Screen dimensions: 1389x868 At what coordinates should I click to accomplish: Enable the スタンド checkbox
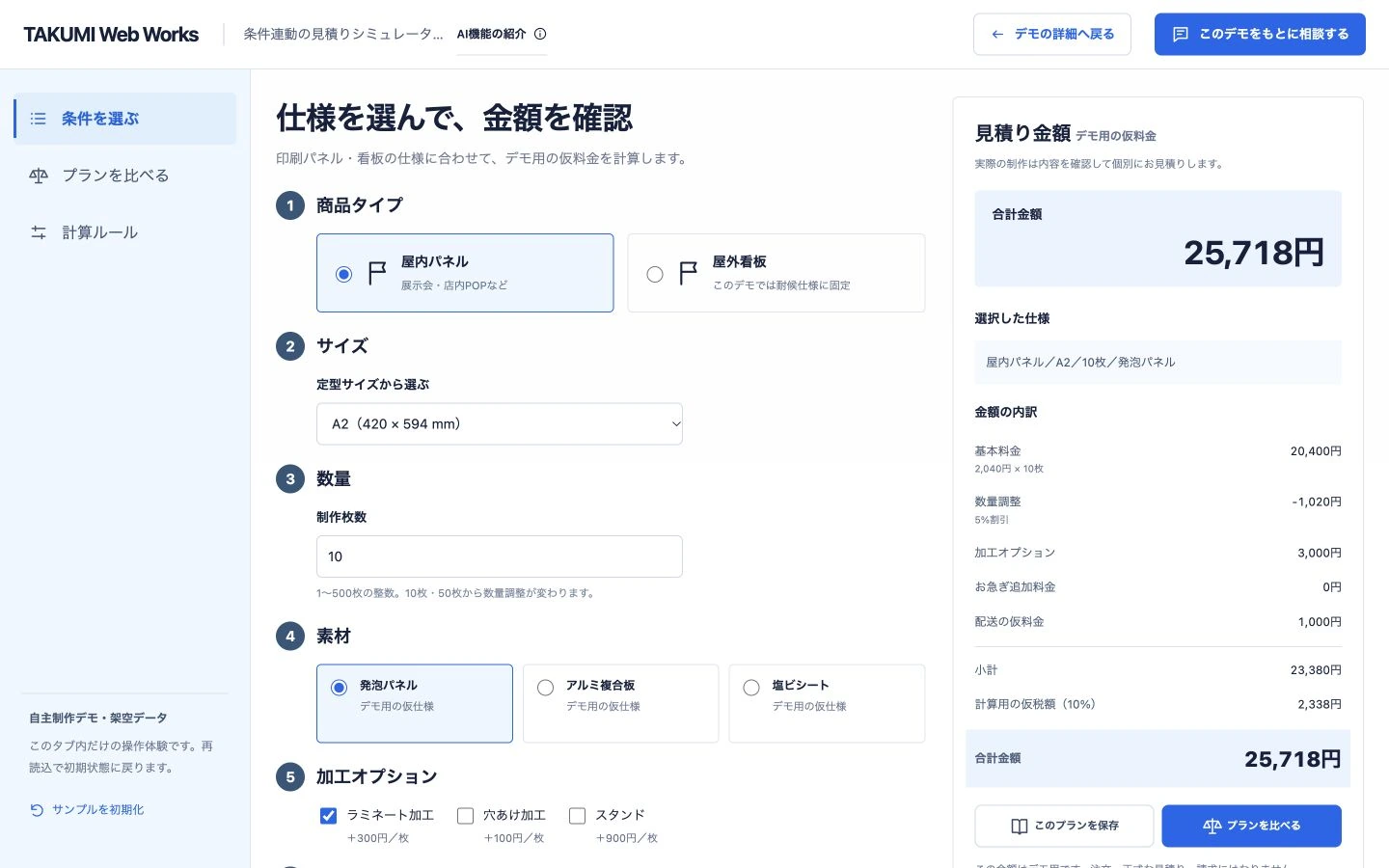pyautogui.click(x=577, y=816)
